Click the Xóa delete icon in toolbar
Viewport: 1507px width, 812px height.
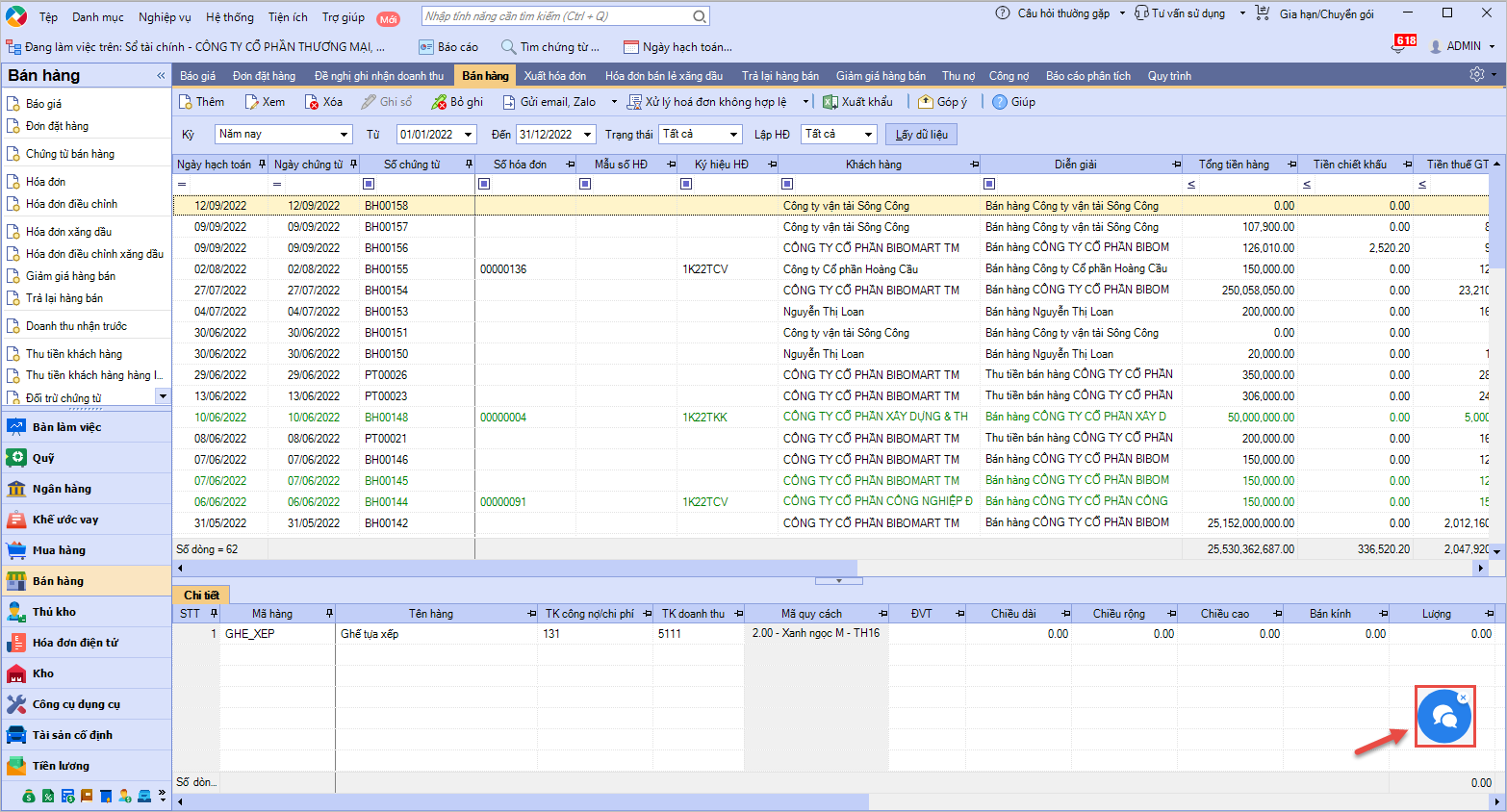coord(312,102)
